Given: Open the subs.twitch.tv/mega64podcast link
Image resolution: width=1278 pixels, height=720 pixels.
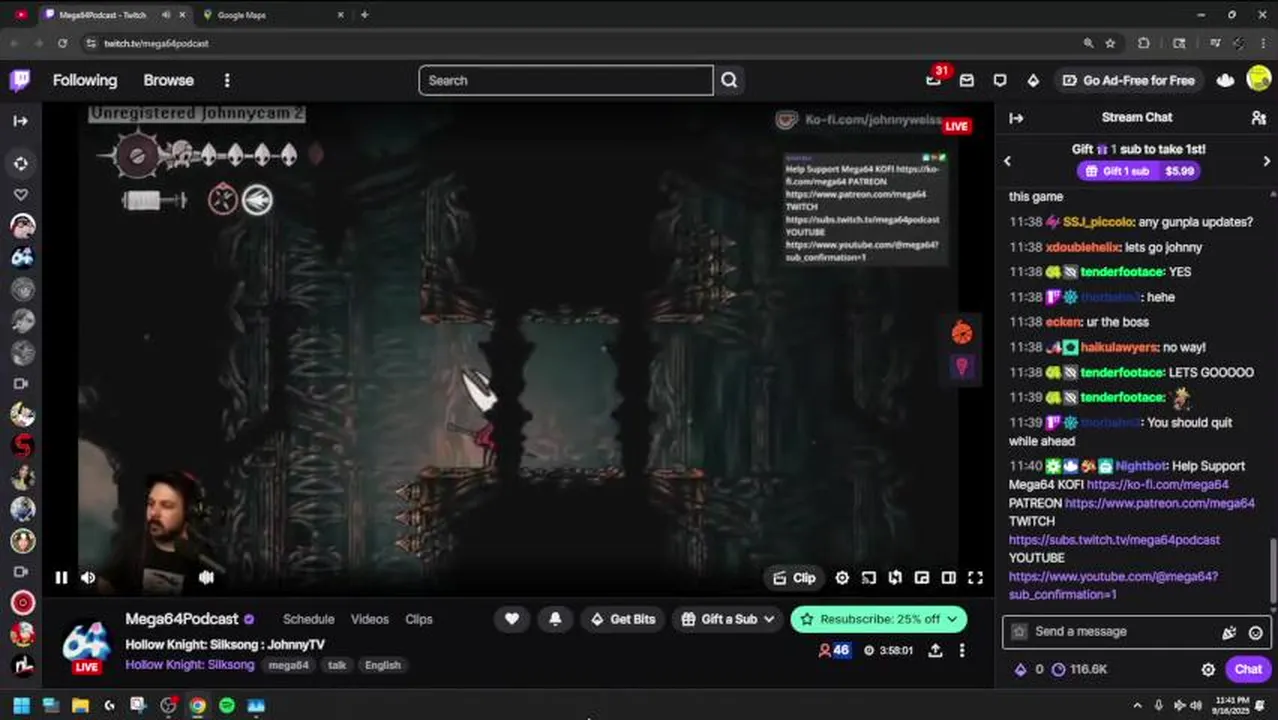Looking at the screenshot, I should click(1114, 540).
